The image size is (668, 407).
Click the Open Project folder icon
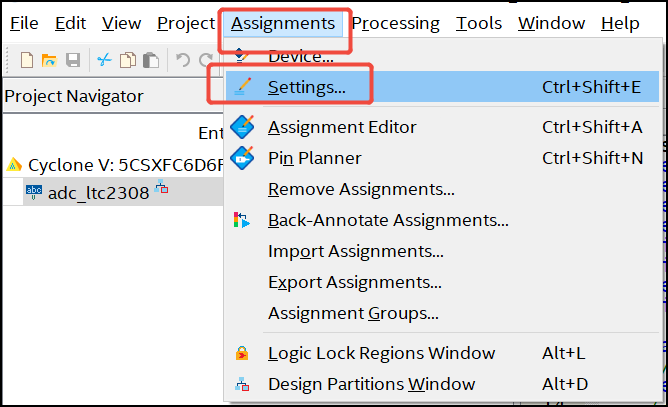[49, 60]
